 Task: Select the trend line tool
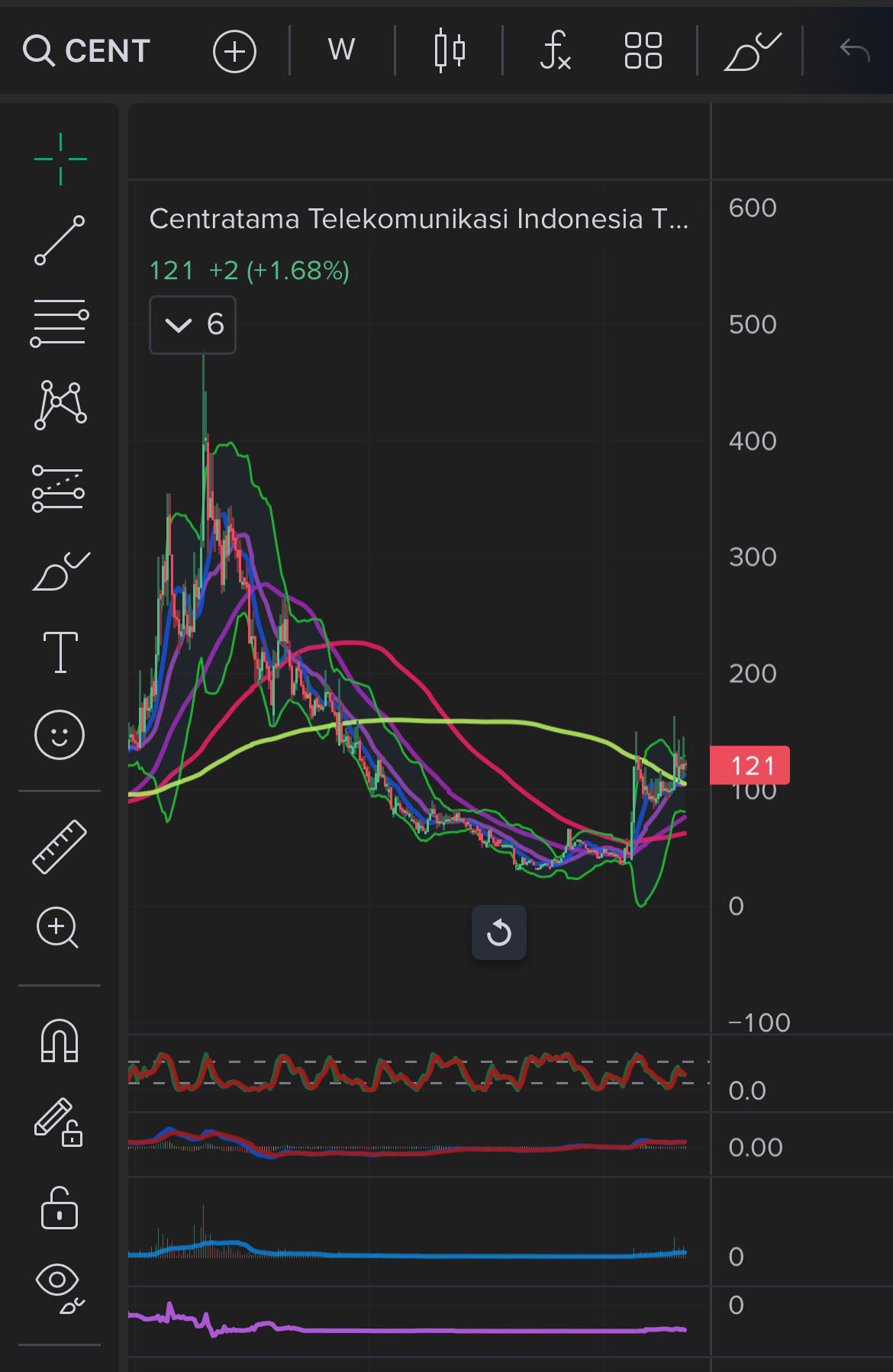tap(60, 240)
